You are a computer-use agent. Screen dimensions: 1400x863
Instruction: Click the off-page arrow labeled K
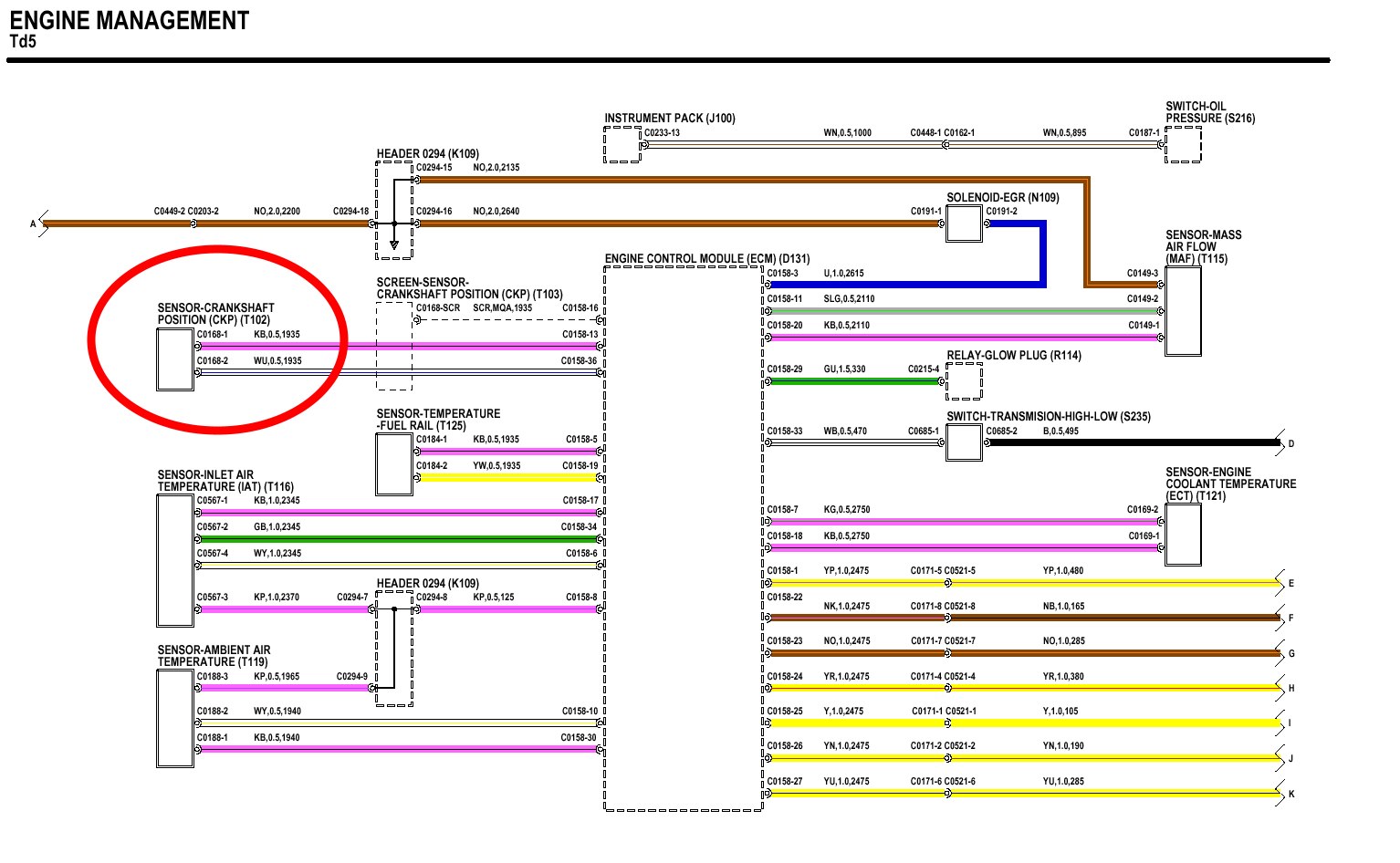pyautogui.click(x=1282, y=794)
